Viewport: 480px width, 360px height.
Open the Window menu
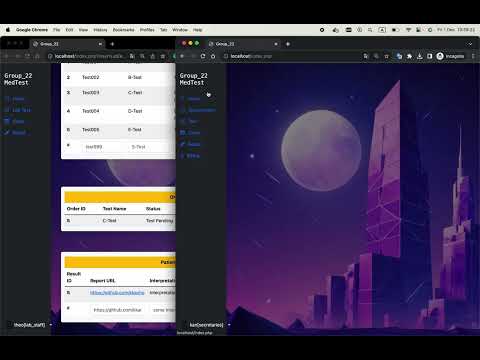[x=180, y=30]
